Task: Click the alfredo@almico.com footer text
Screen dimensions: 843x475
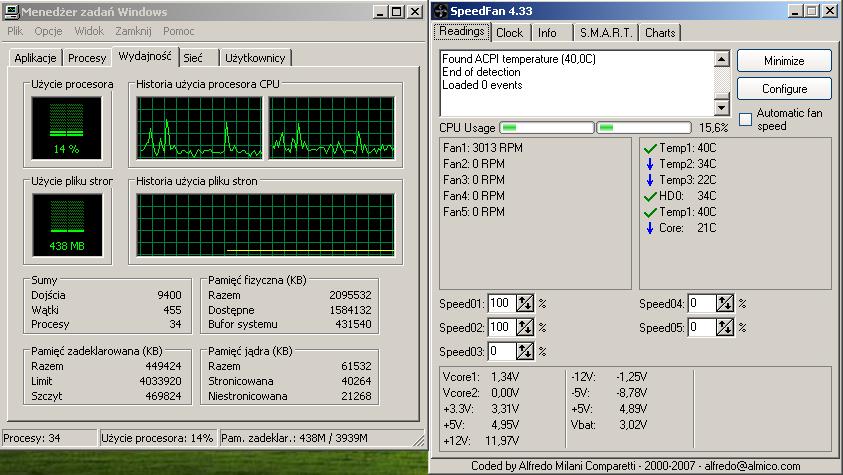Action: tap(753, 466)
